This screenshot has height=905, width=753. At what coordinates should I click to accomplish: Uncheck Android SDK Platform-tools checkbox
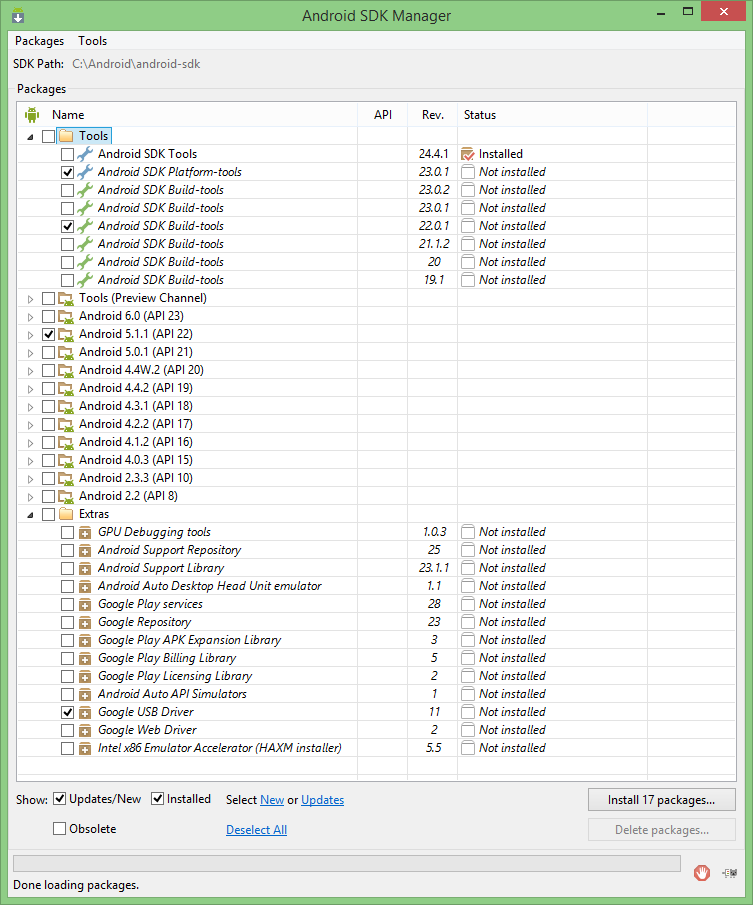click(x=68, y=172)
